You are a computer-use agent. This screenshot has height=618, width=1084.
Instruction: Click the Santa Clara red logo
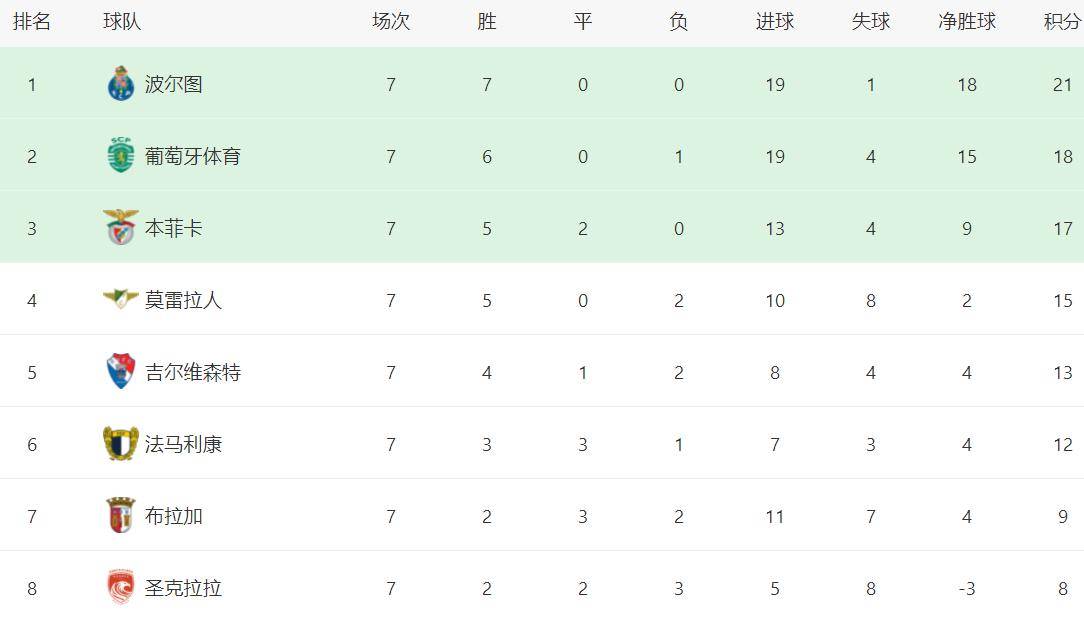(x=121, y=588)
